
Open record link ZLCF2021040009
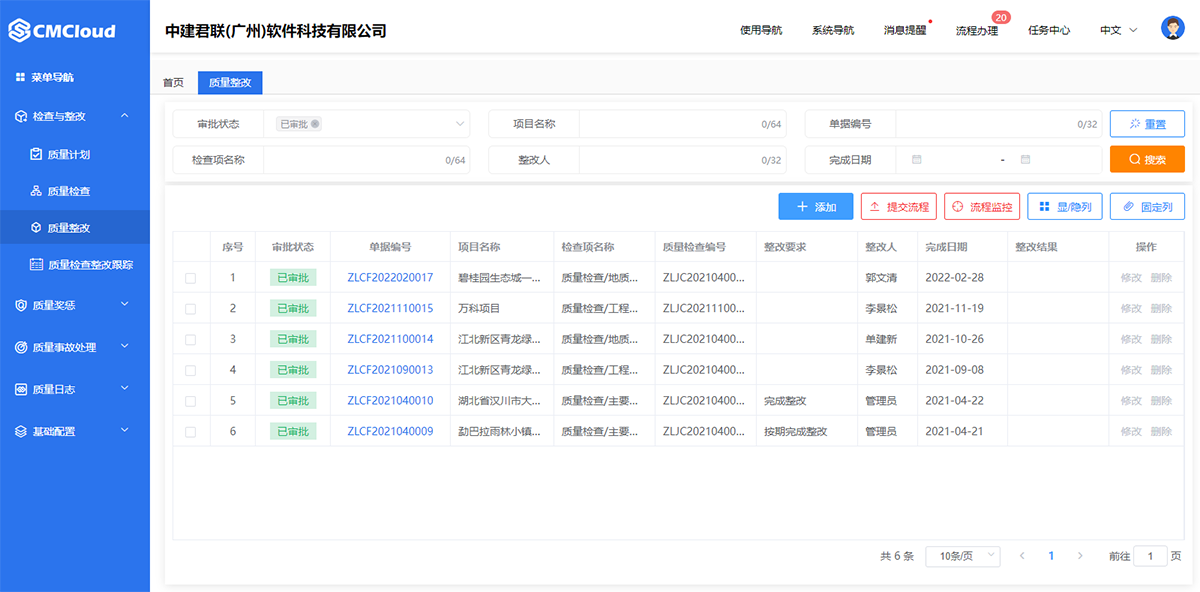pyautogui.click(x=390, y=432)
